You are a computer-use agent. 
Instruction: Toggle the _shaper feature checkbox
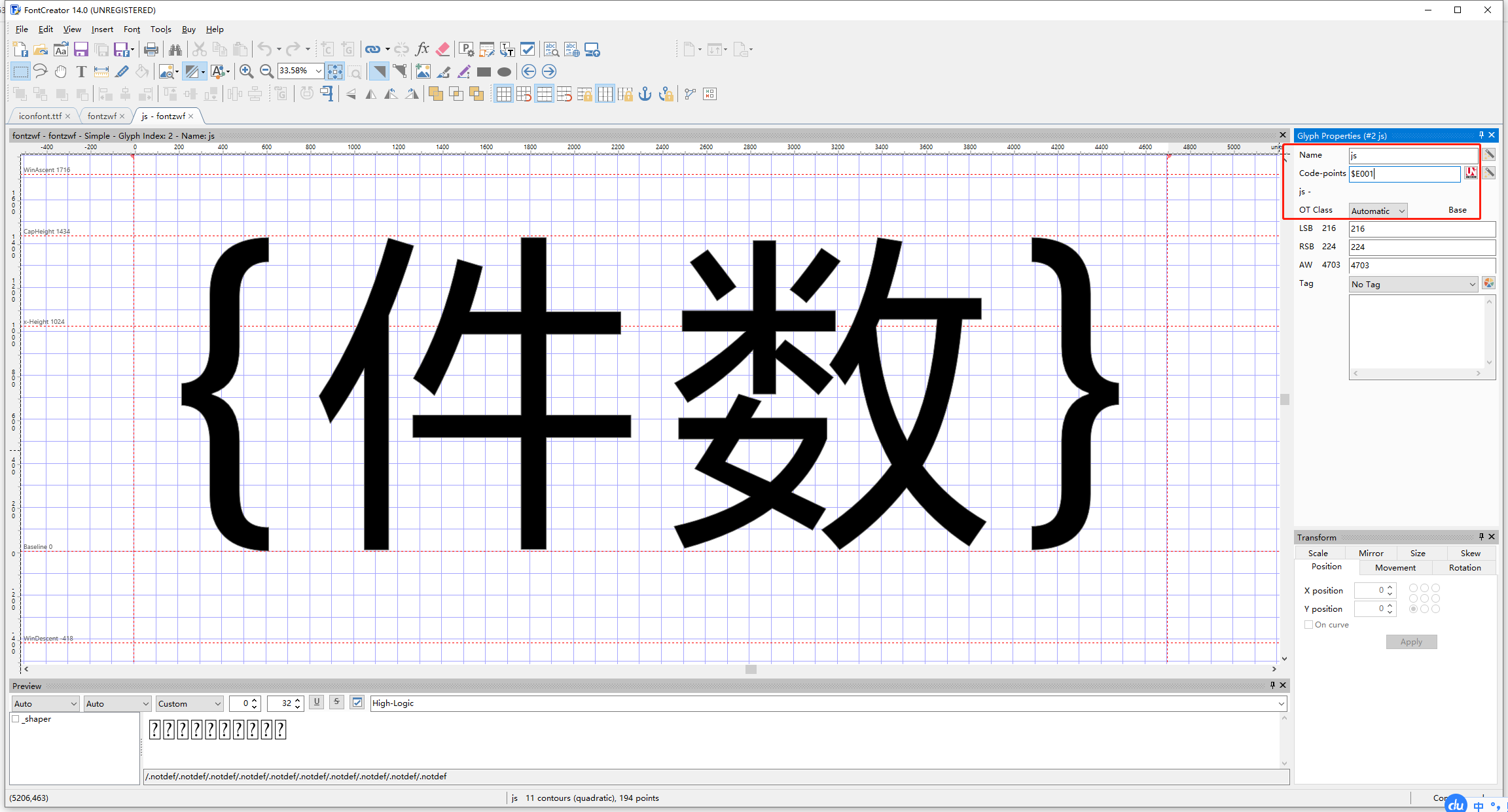click(16, 718)
